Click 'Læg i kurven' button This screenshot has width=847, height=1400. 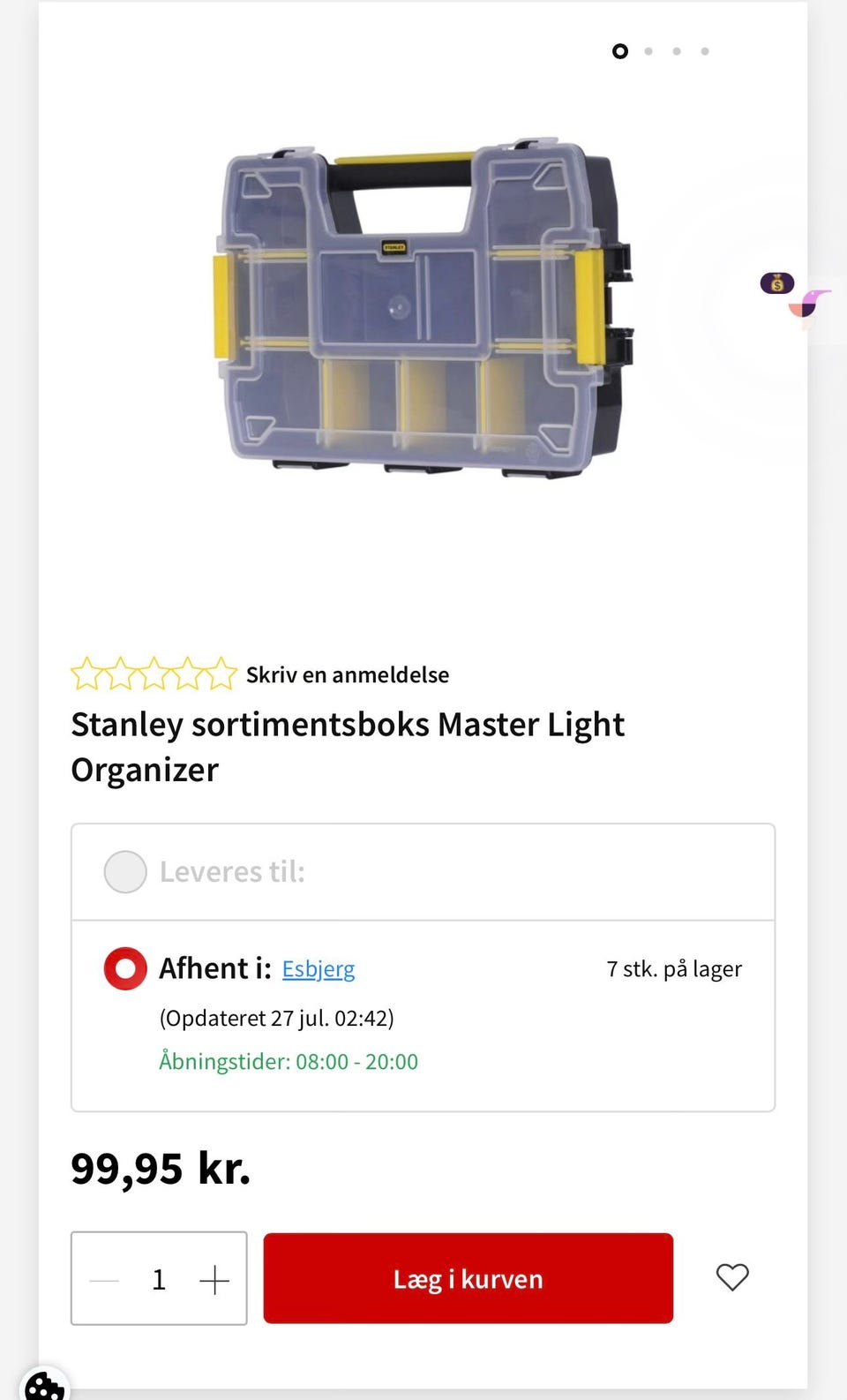pos(468,1278)
